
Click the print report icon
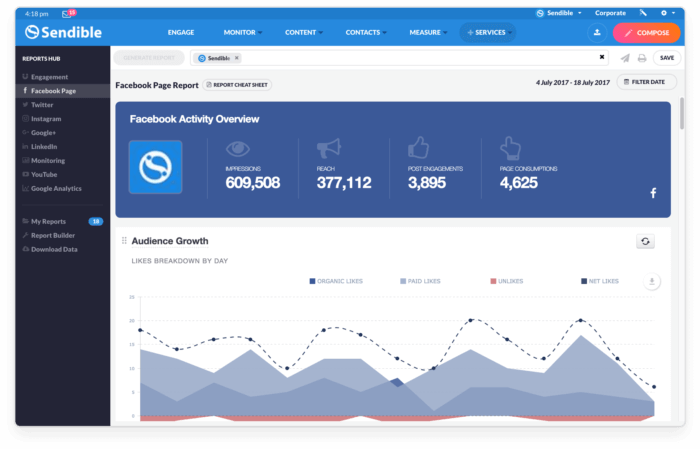coord(641,58)
